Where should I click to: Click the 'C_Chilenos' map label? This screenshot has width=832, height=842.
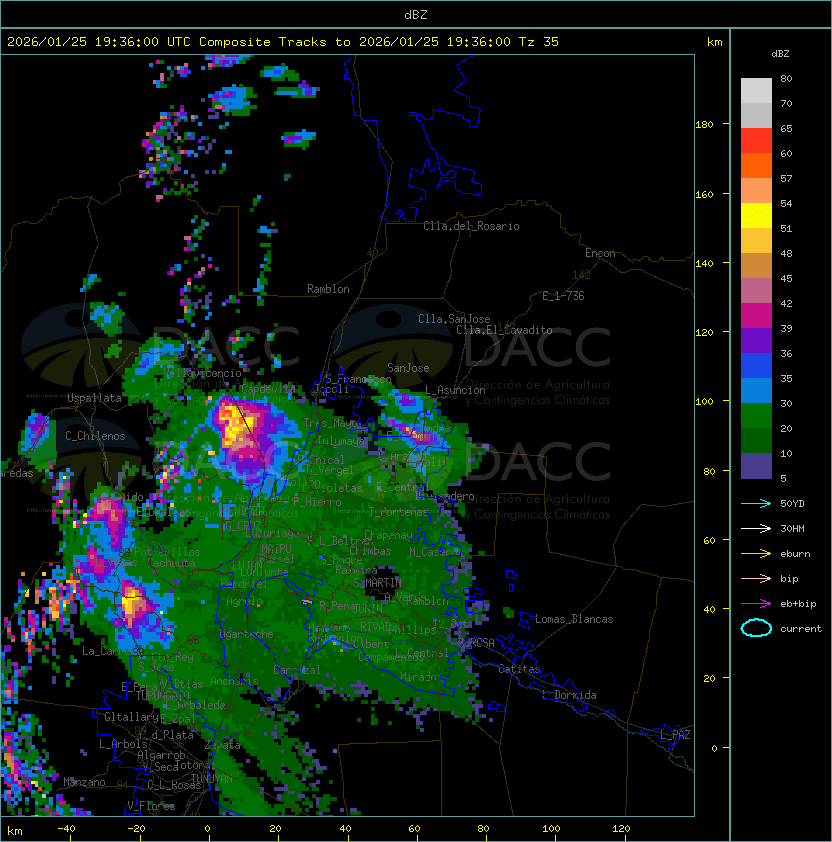coord(95,436)
